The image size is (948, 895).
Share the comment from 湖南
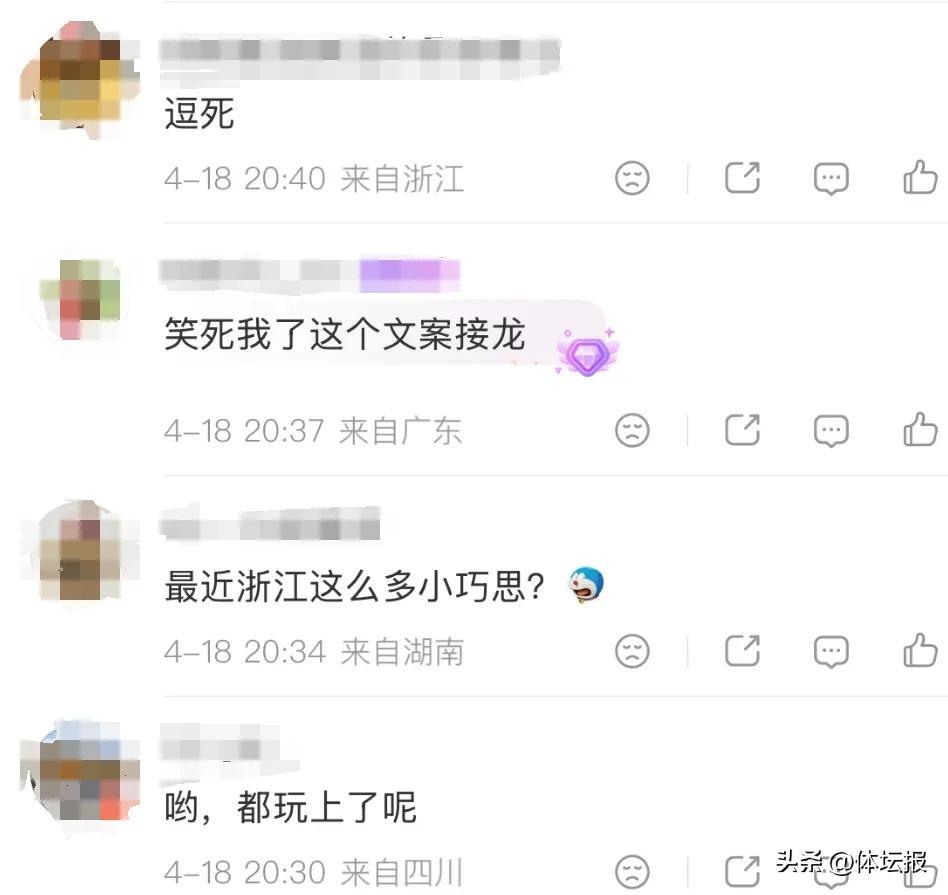pos(742,651)
